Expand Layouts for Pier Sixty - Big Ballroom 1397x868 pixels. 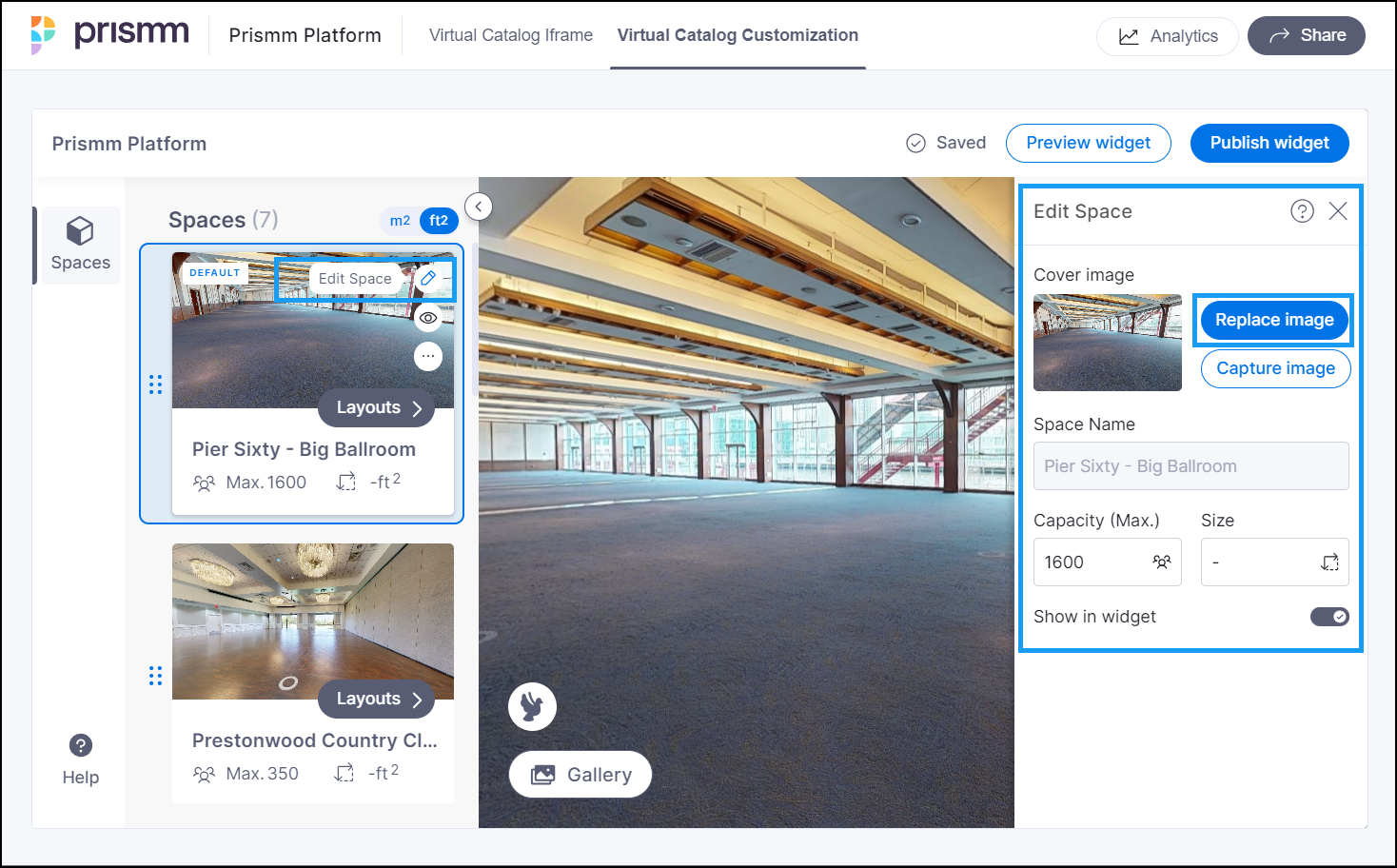pyautogui.click(x=377, y=407)
